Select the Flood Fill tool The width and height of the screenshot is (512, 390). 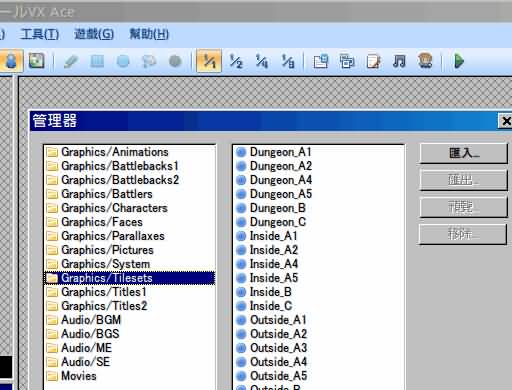pyautogui.click(x=149, y=61)
